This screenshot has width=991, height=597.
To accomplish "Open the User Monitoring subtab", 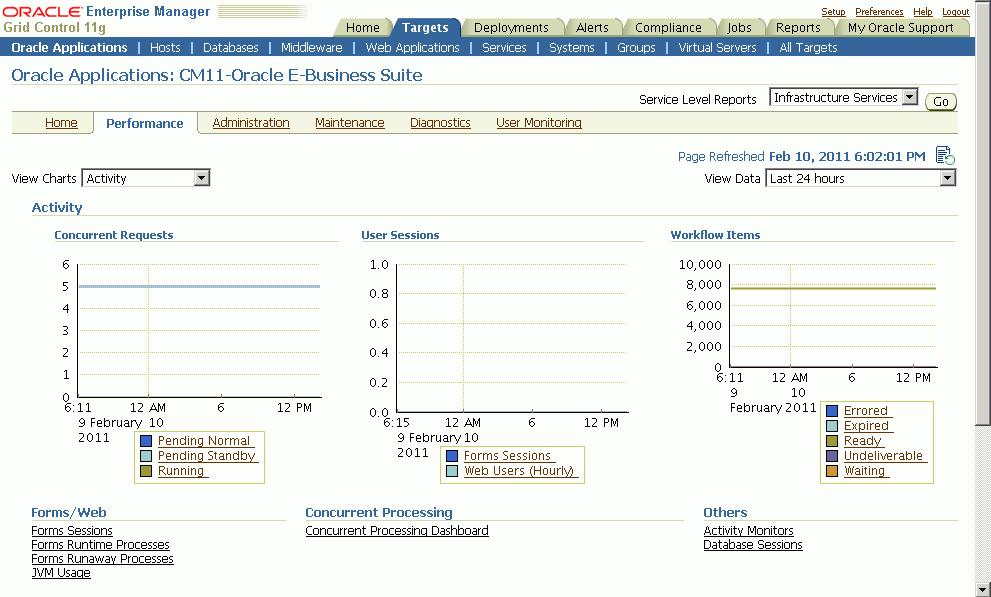I will (538, 123).
